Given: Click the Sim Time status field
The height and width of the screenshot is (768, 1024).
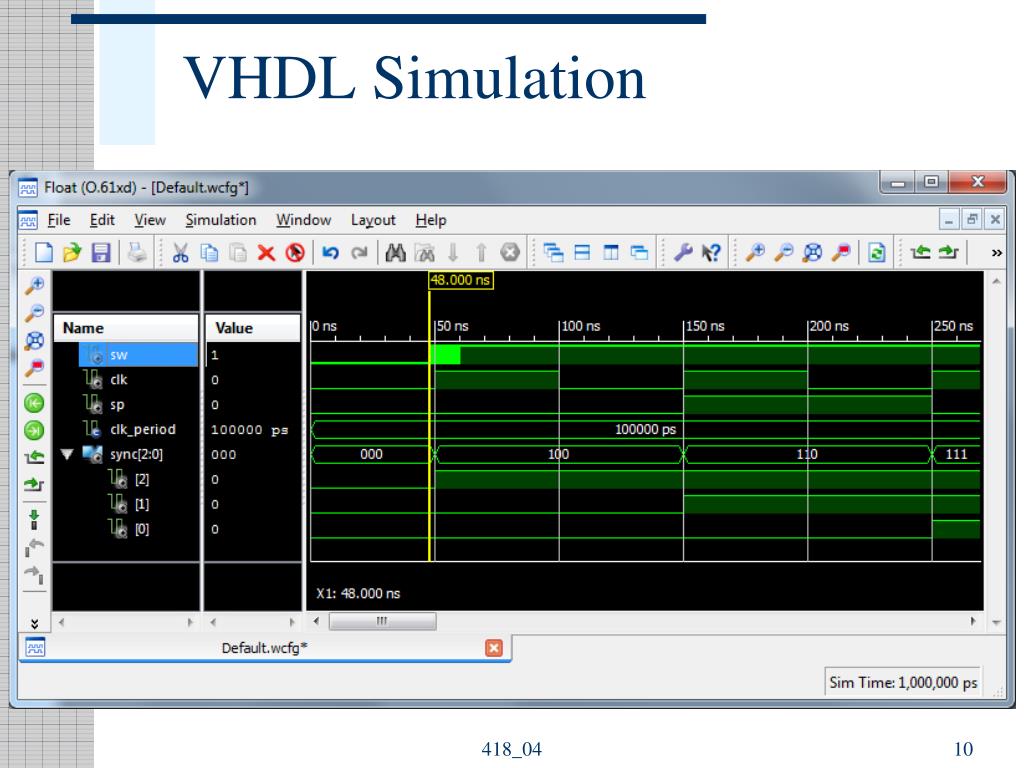Looking at the screenshot, I should (903, 682).
